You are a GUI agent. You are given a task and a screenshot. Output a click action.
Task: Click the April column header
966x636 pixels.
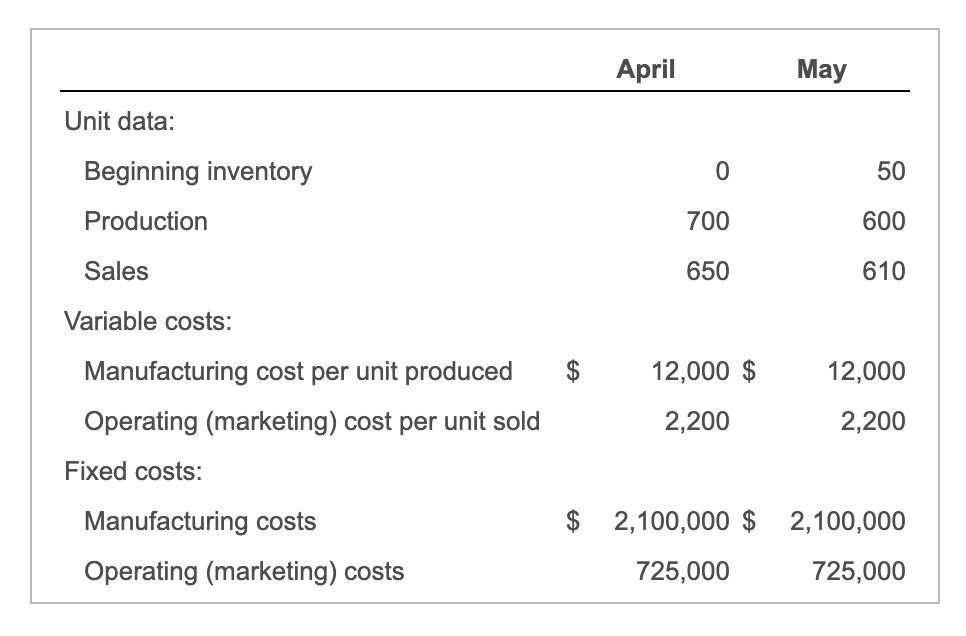[x=646, y=69]
